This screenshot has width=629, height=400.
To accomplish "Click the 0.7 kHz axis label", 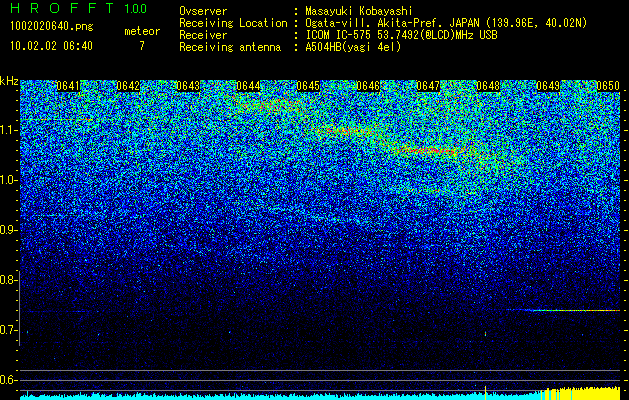I will pos(9,330).
